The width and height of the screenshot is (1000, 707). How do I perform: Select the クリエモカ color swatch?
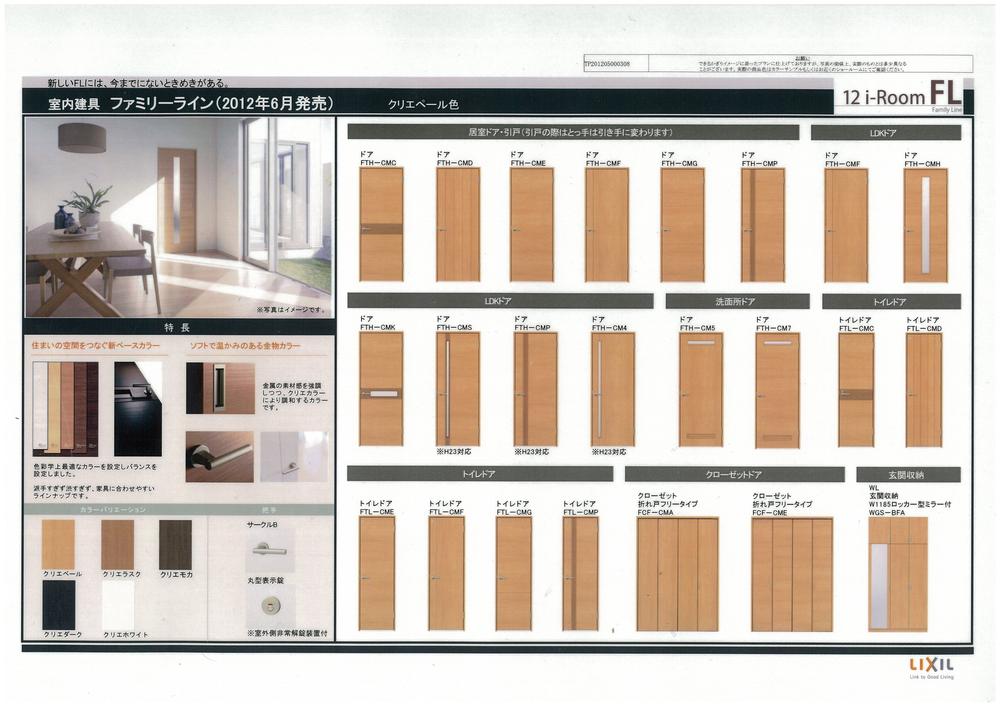(175, 545)
